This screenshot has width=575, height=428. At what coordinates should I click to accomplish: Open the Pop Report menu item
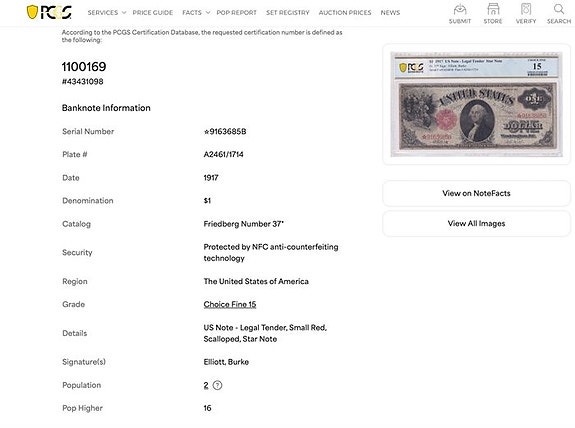[x=237, y=12]
